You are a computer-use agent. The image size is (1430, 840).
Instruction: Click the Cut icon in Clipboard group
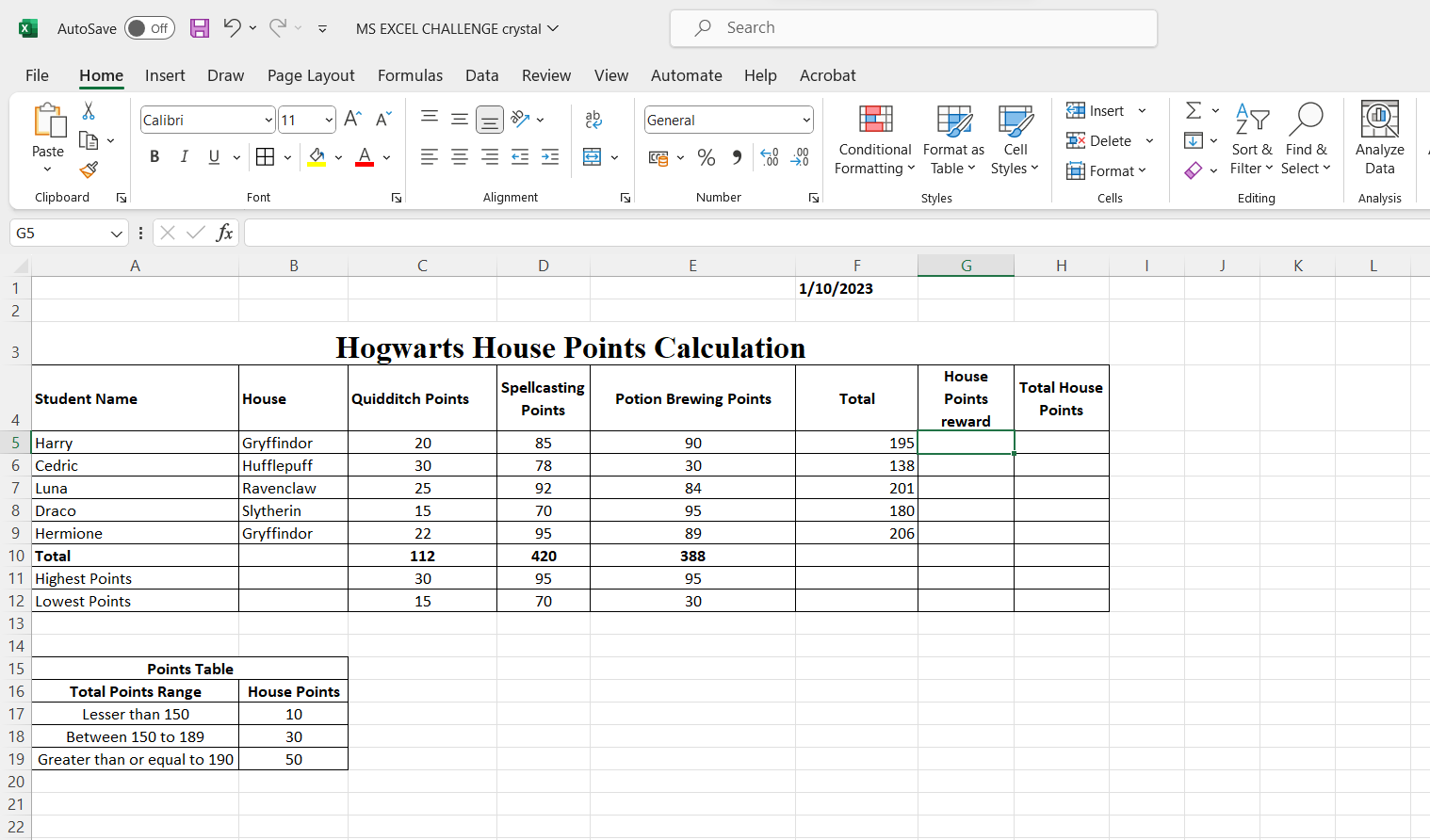pyautogui.click(x=88, y=111)
